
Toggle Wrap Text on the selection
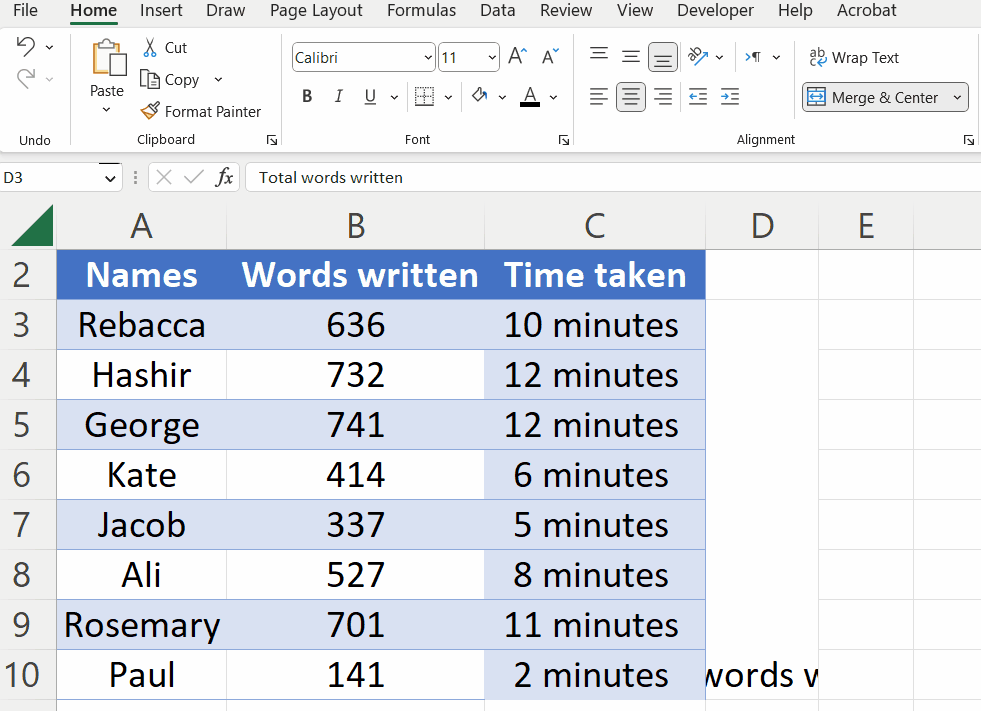pyautogui.click(x=855, y=57)
